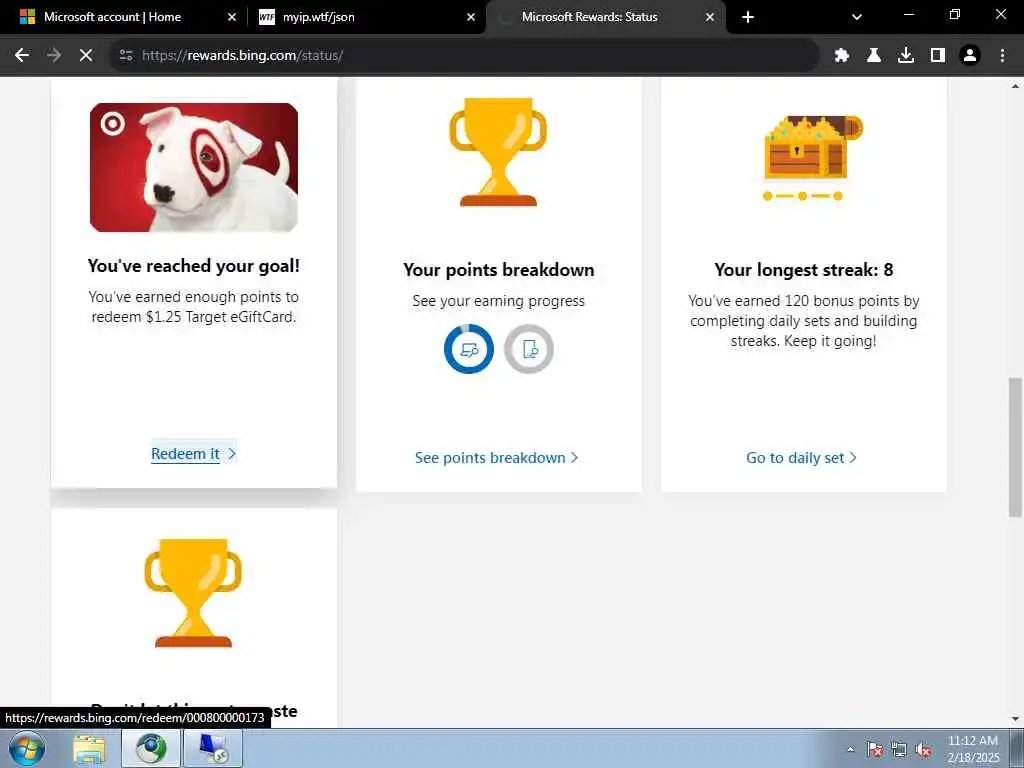Show hidden system tray icons arrow
The height and width of the screenshot is (768, 1024).
point(850,750)
